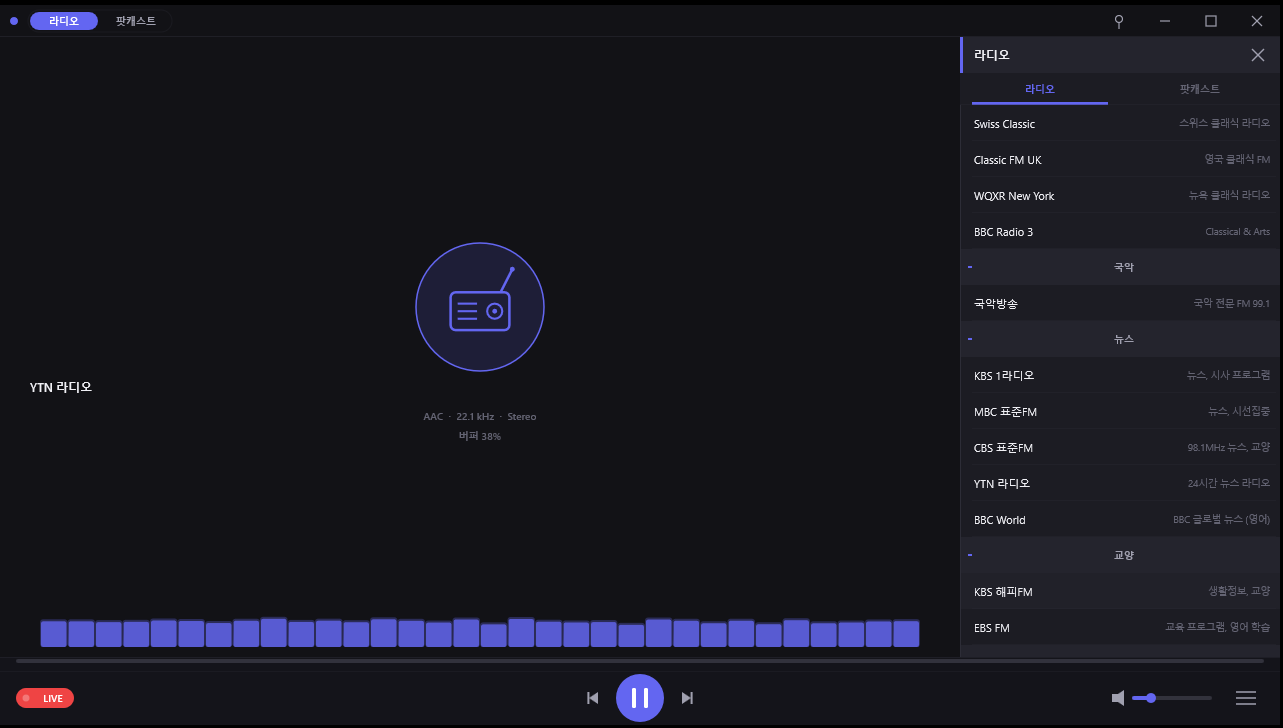1283x728 pixels.
Task: Close the 라디오 side panel
Action: pyautogui.click(x=1258, y=55)
